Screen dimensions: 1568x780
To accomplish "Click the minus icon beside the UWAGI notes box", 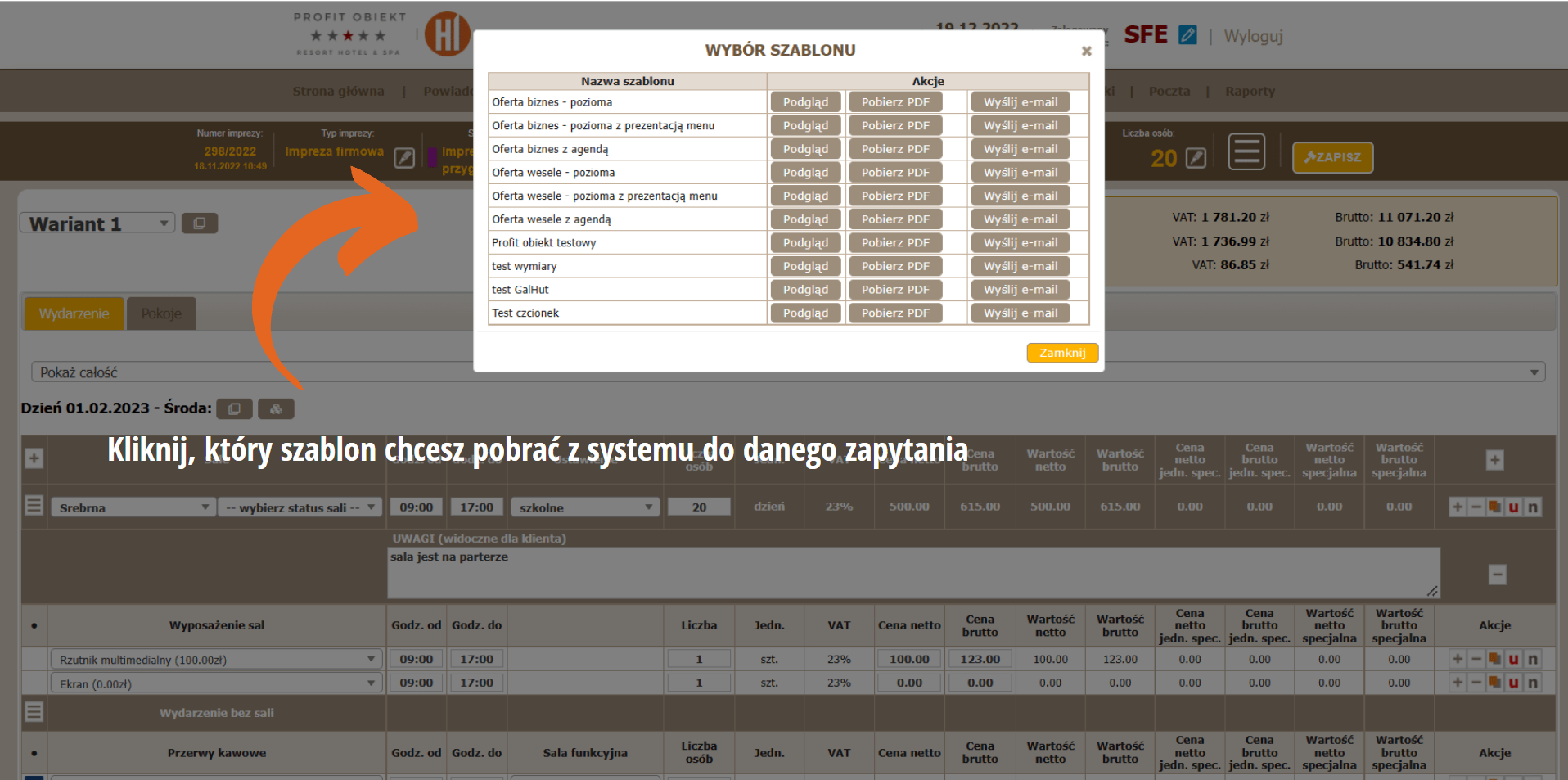I will coord(1497,575).
